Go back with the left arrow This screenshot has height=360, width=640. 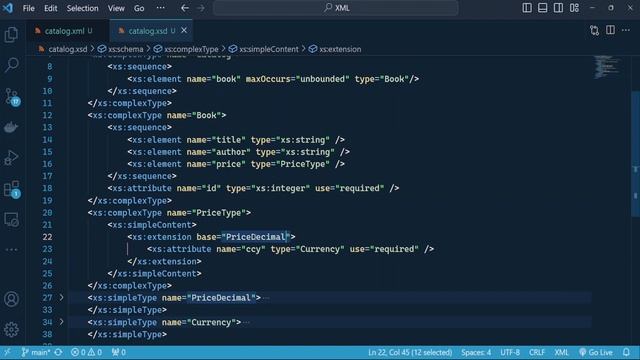[185, 8]
